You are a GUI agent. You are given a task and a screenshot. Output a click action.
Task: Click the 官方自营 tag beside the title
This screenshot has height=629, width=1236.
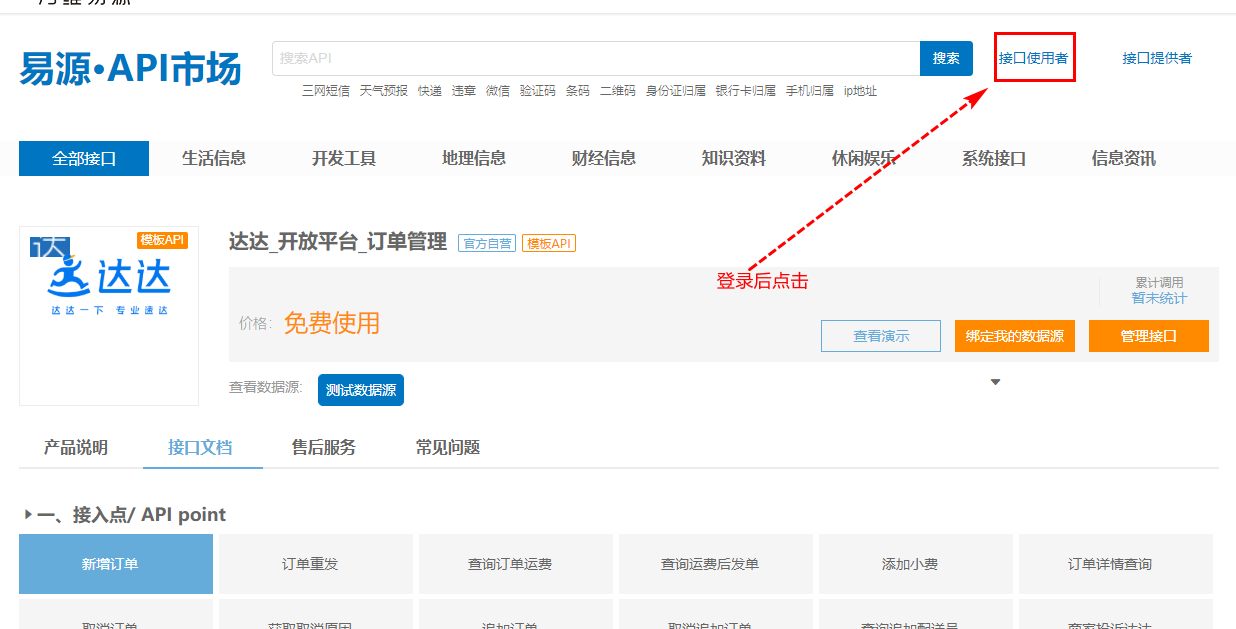(487, 243)
